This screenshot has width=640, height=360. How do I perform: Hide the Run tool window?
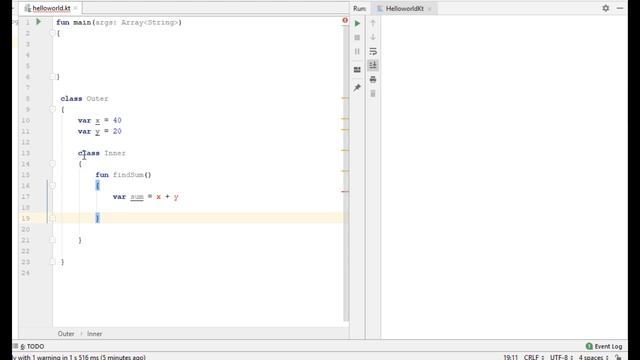pos(620,8)
